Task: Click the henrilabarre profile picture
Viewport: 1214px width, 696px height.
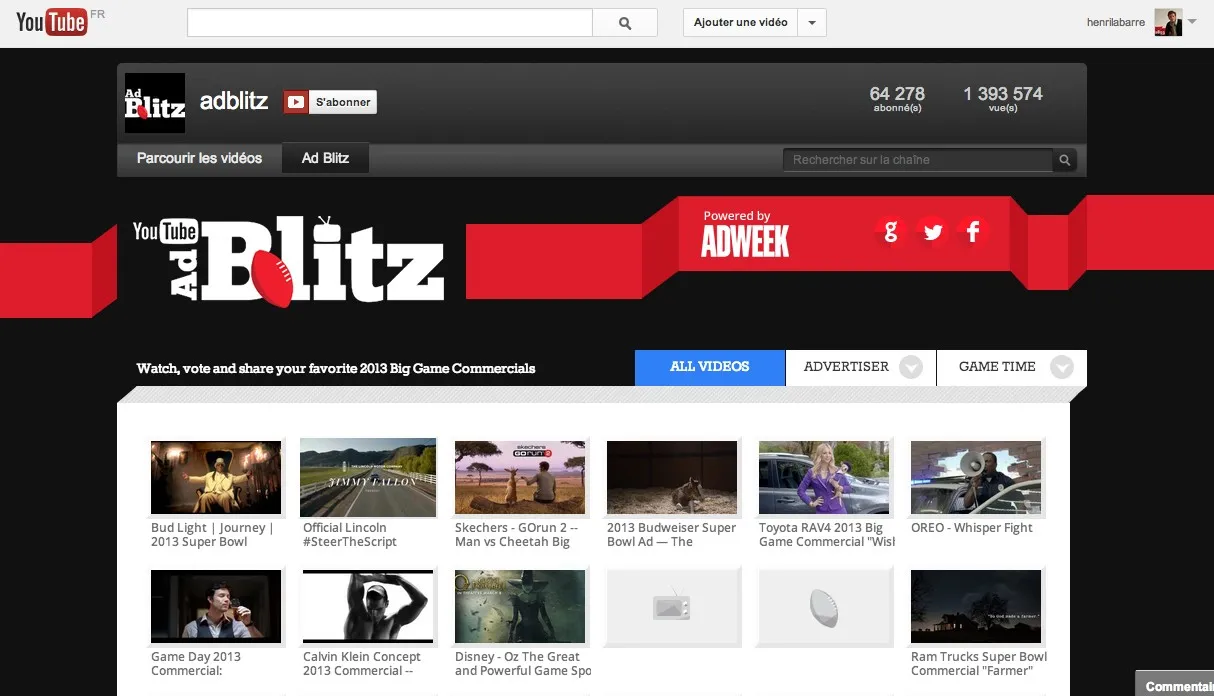Action: tap(1168, 22)
